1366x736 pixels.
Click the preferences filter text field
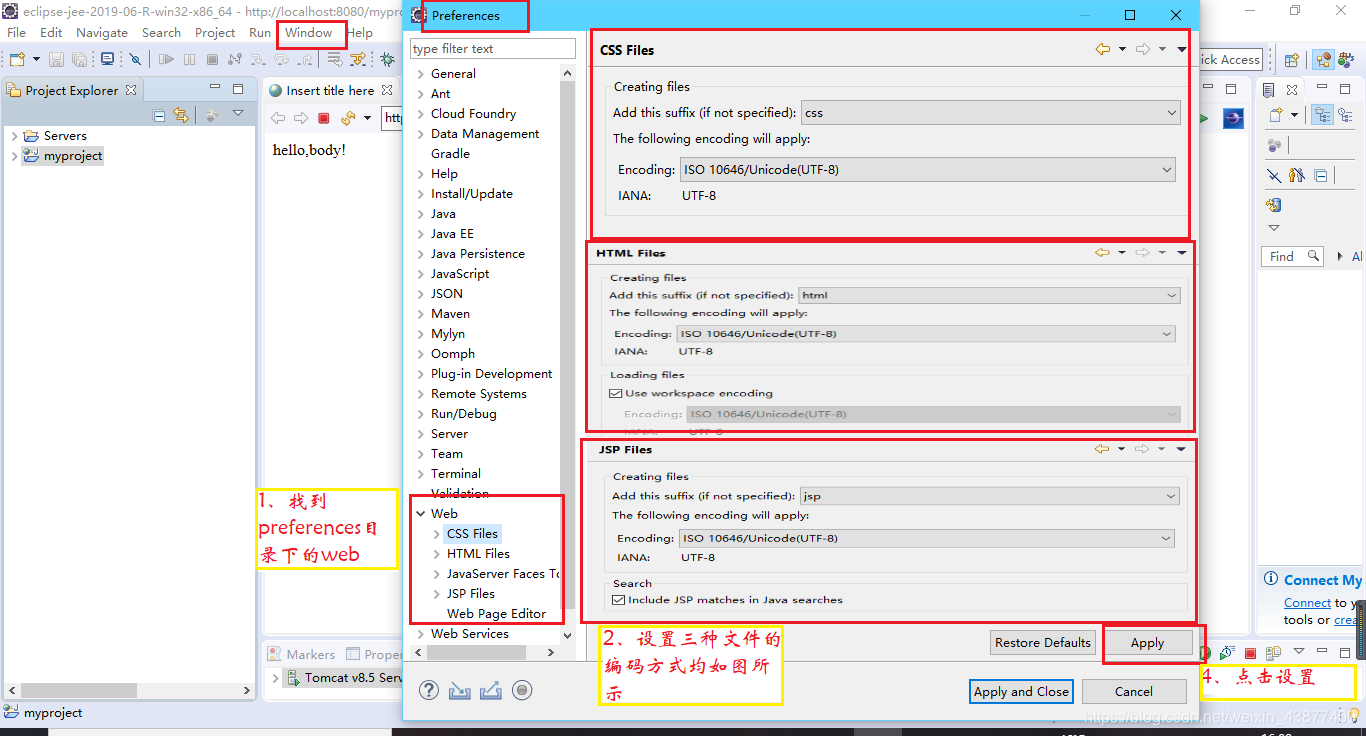(492, 49)
